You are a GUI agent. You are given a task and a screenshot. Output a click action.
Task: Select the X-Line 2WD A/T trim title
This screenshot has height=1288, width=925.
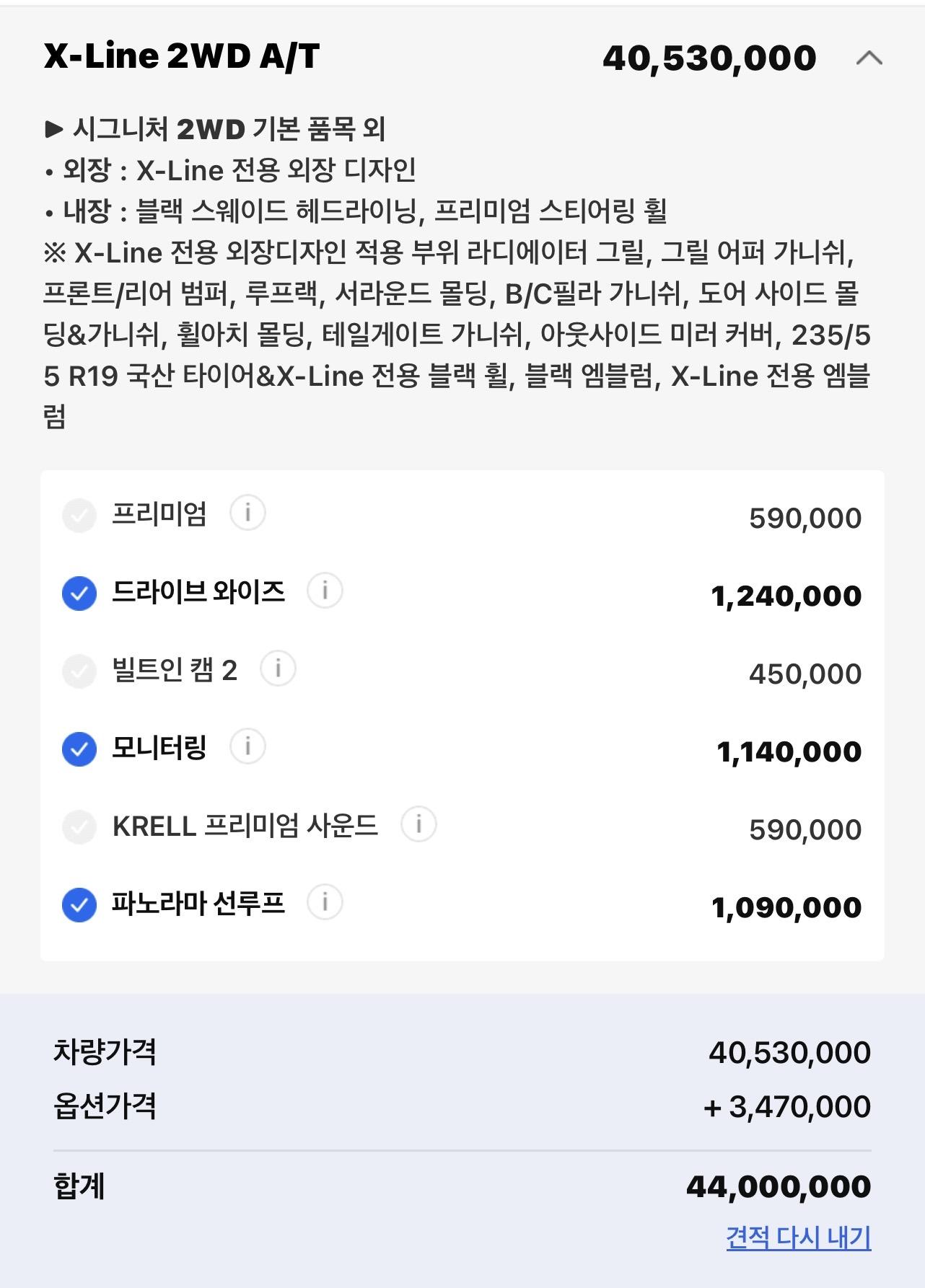coord(182,56)
